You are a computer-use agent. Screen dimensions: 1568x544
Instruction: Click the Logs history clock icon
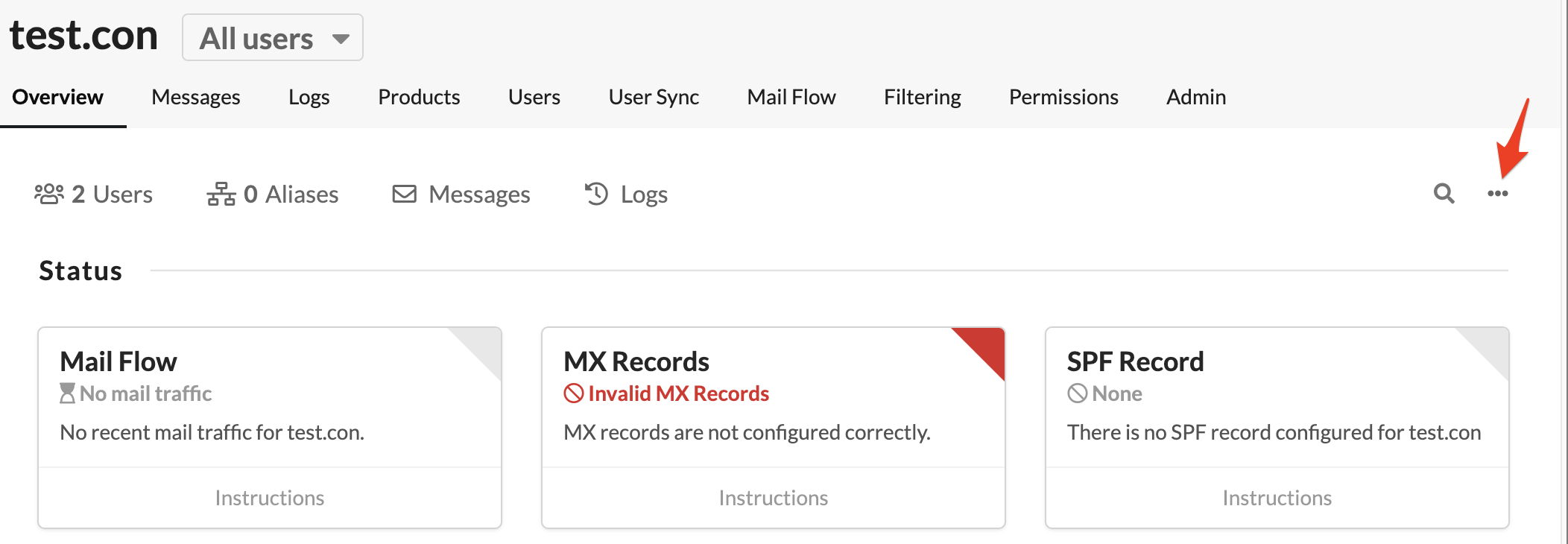click(596, 194)
